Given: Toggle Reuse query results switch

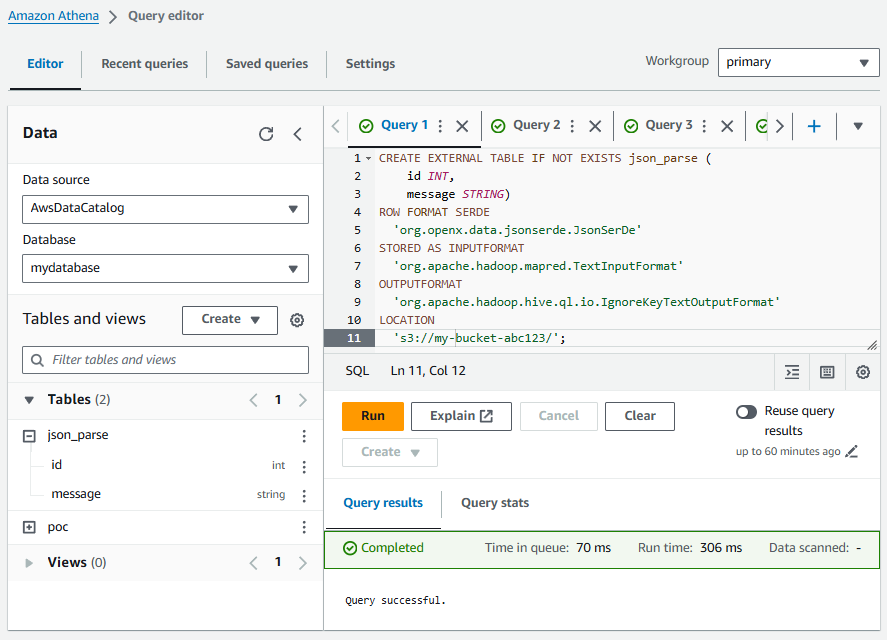Looking at the screenshot, I should coord(746,411).
